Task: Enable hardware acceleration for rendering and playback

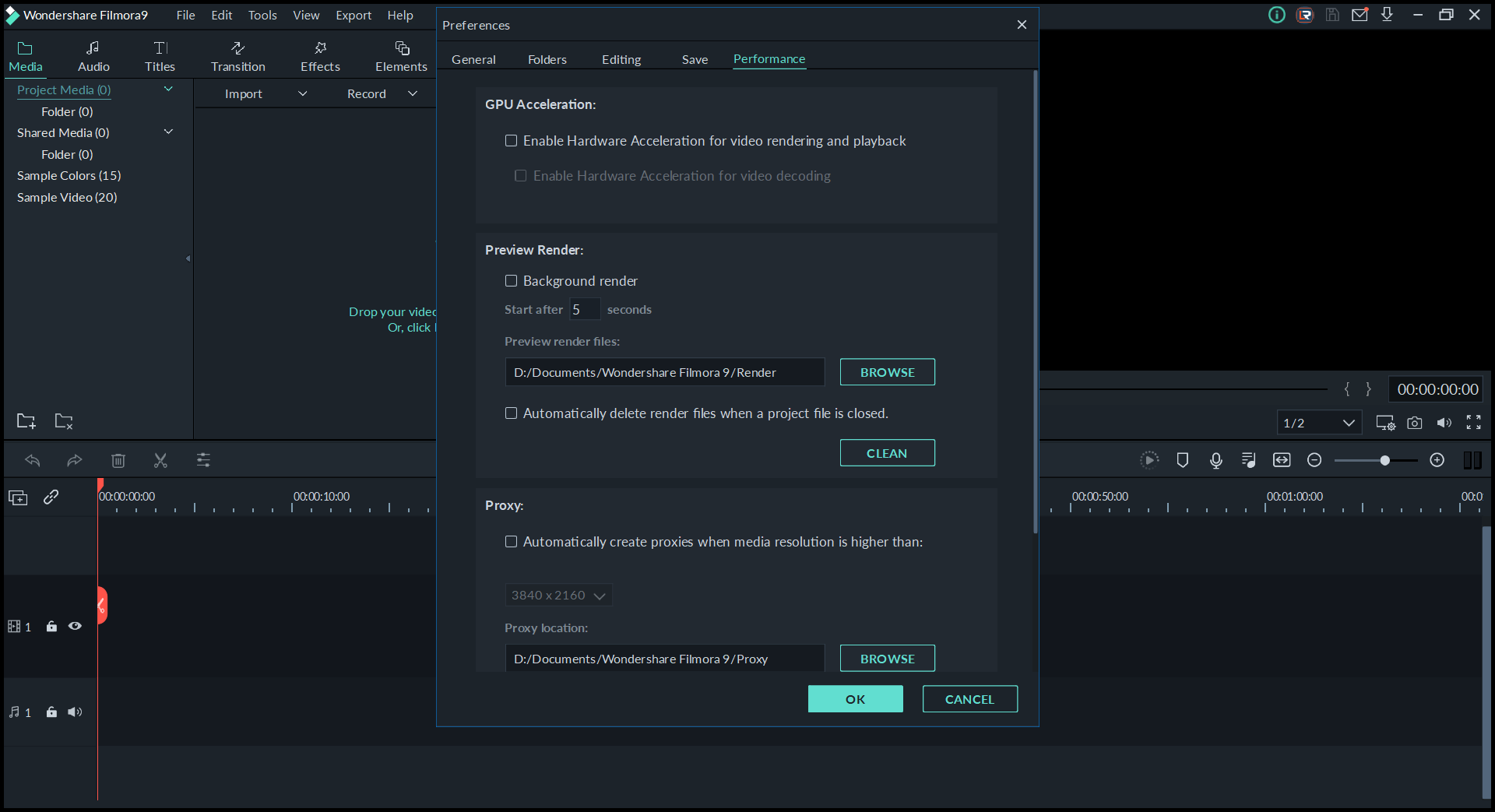Action: 511,141
